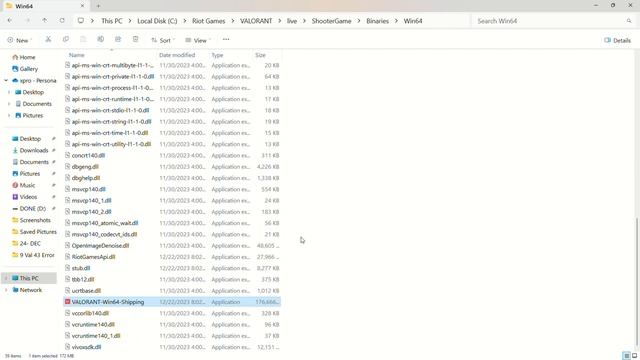Go up one folder level arrow
This screenshot has height=360, width=640.
coord(44,20)
